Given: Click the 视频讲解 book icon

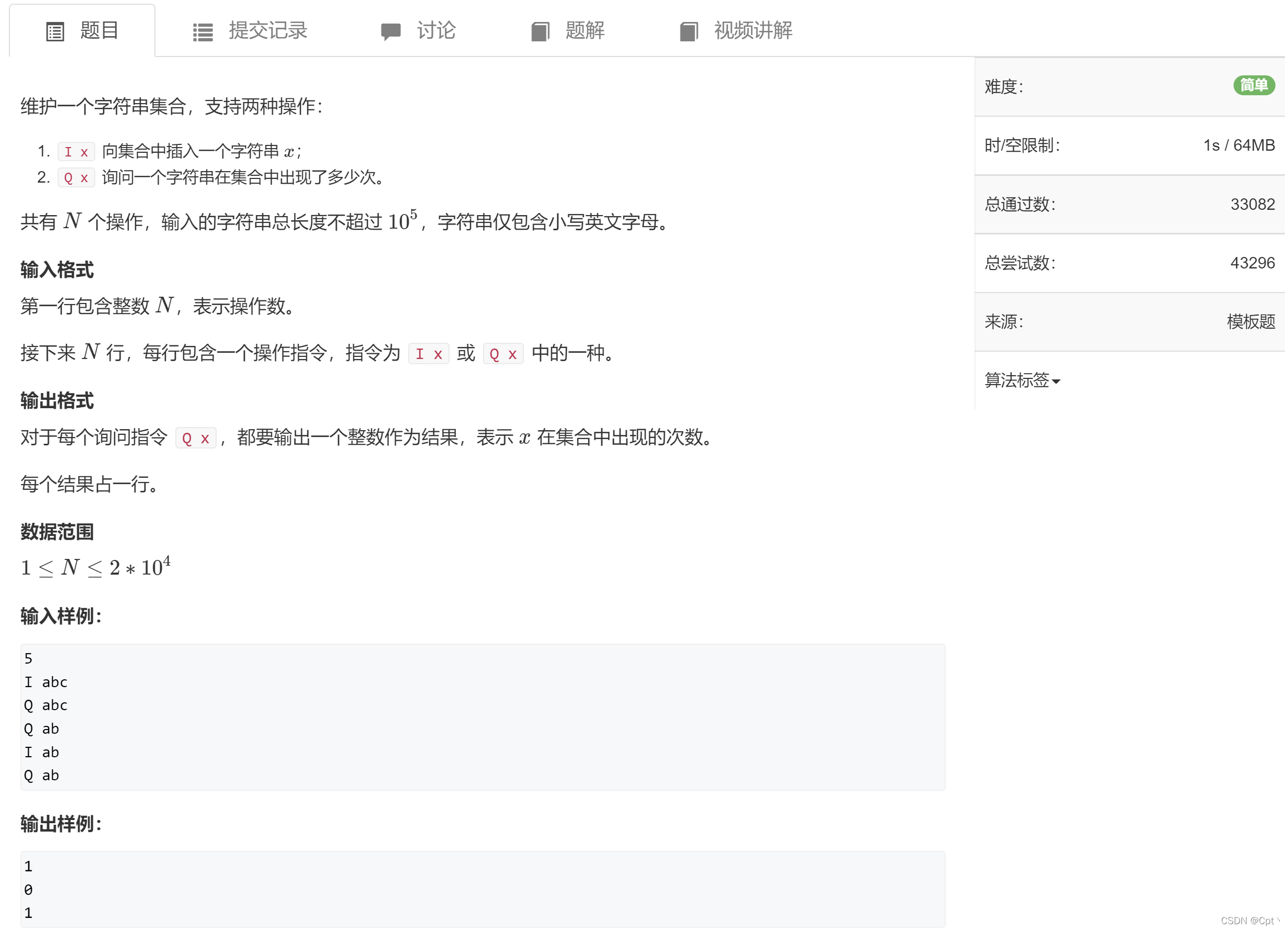Looking at the screenshot, I should coord(689,31).
